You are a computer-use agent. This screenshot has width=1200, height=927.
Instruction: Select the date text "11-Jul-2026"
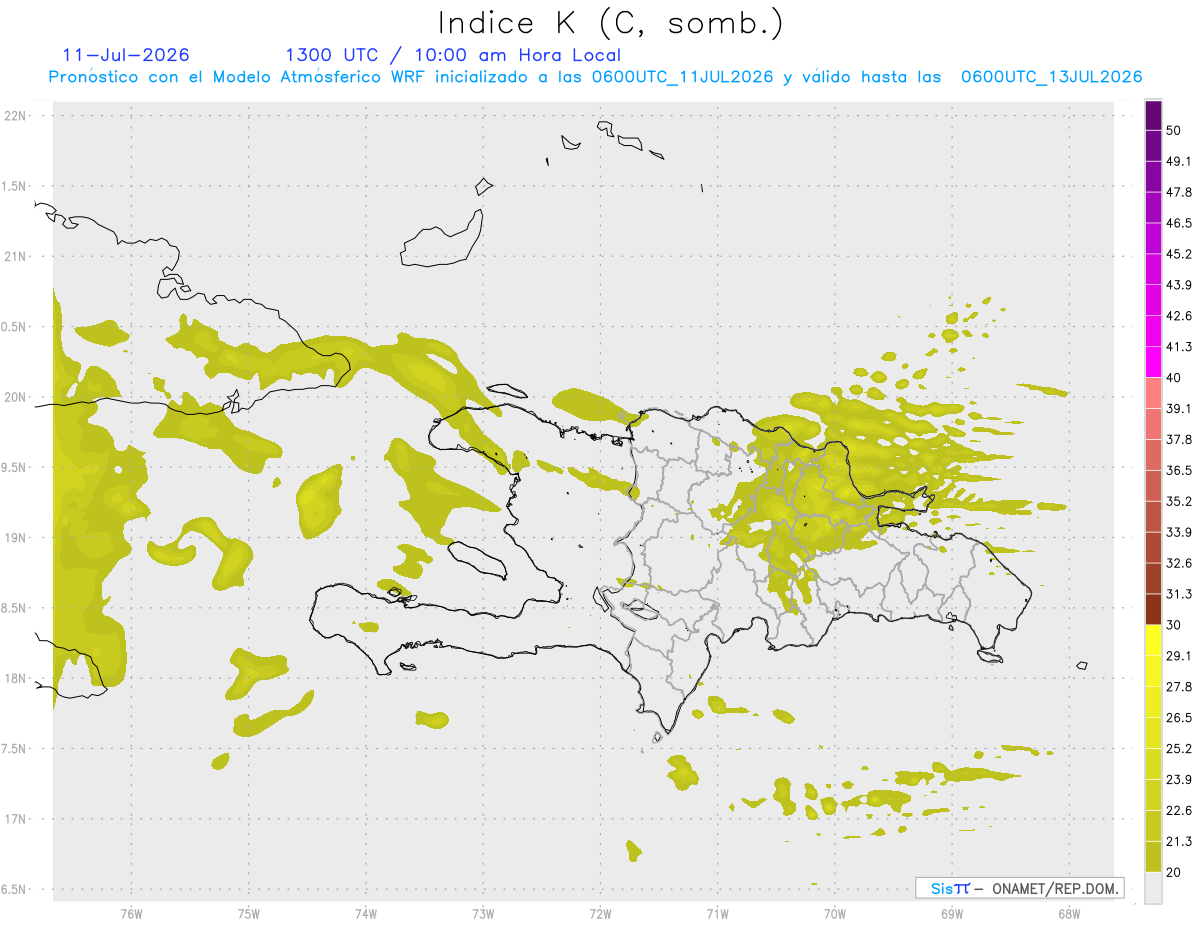coord(126,55)
